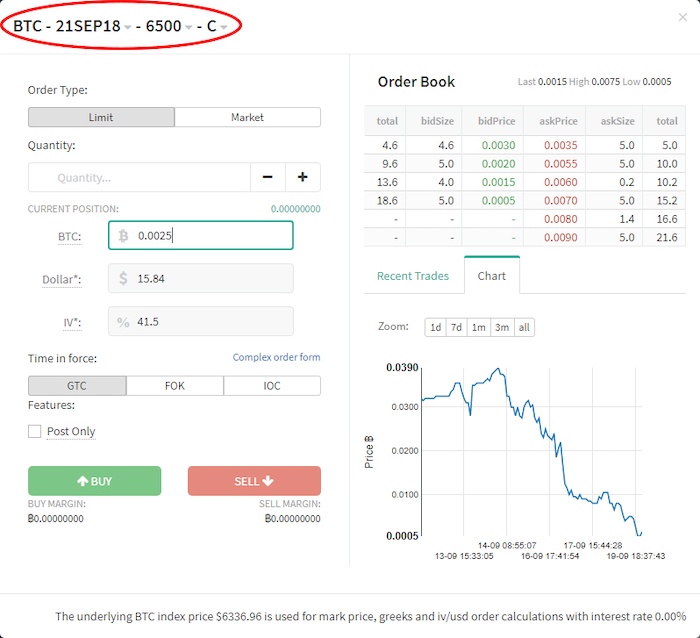Click the plus quantity button
This screenshot has width=700, height=638.
pos(303,177)
